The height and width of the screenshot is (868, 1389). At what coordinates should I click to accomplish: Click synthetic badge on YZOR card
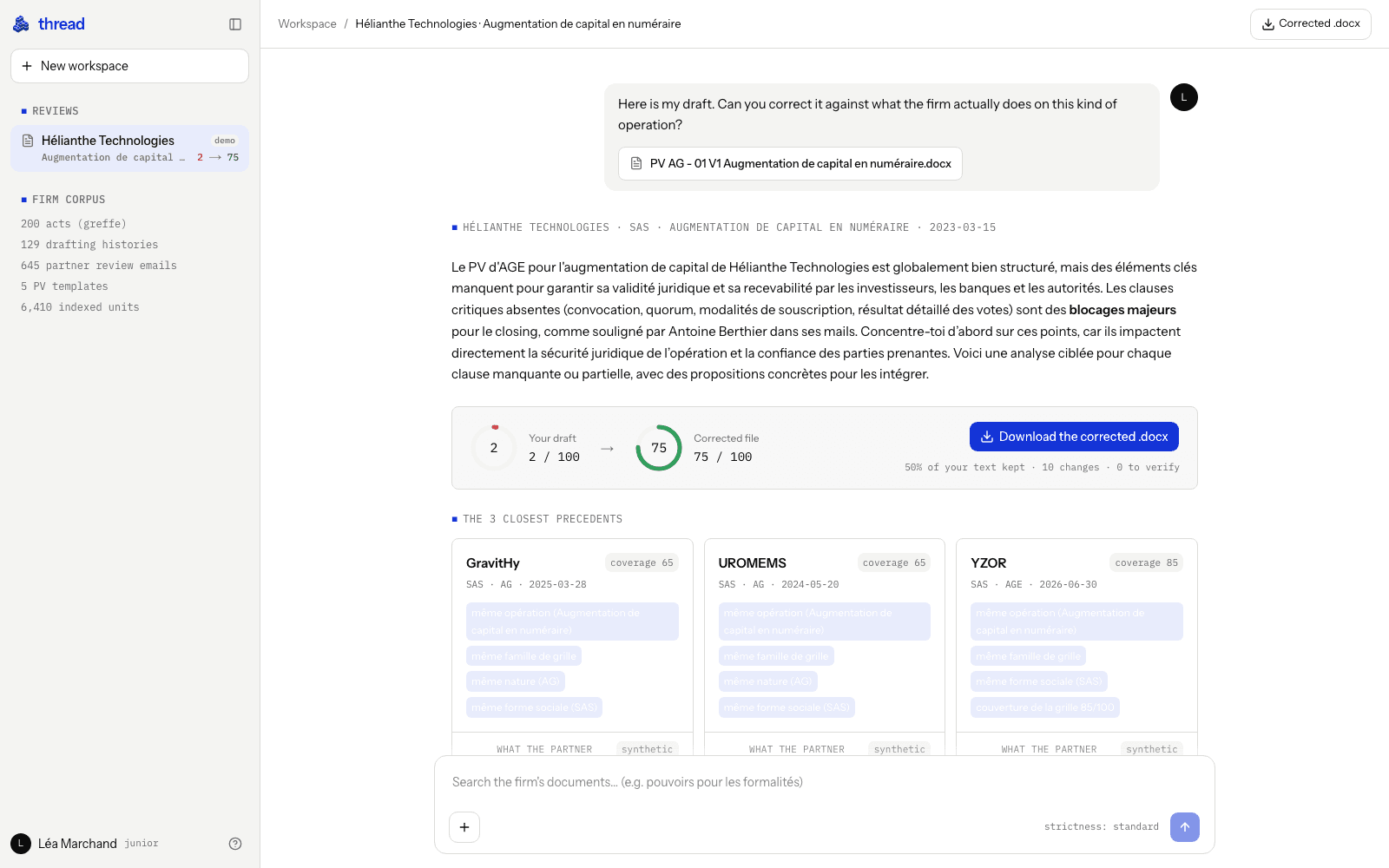tap(1151, 749)
